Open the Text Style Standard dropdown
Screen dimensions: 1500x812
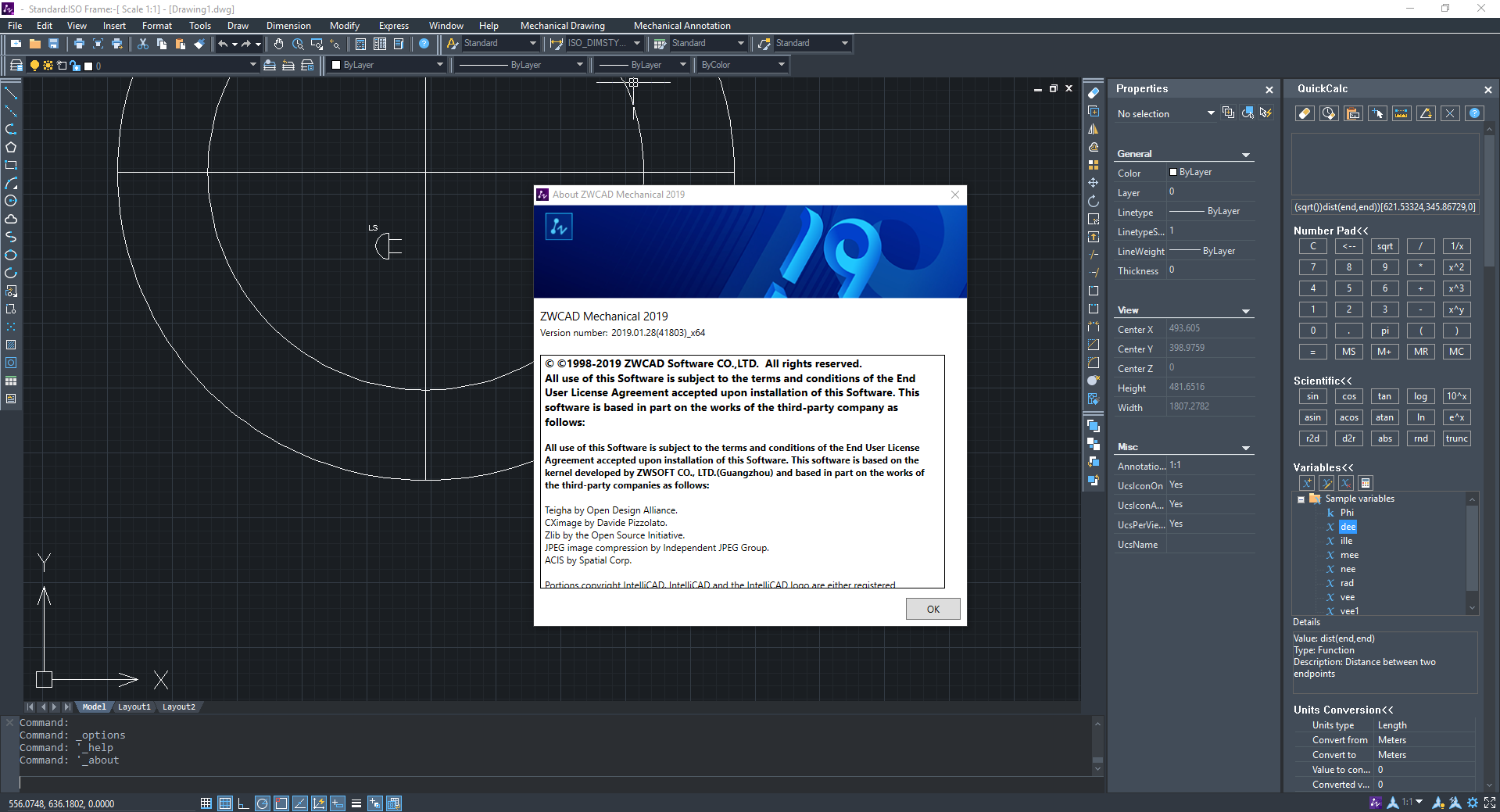pyautogui.click(x=500, y=44)
